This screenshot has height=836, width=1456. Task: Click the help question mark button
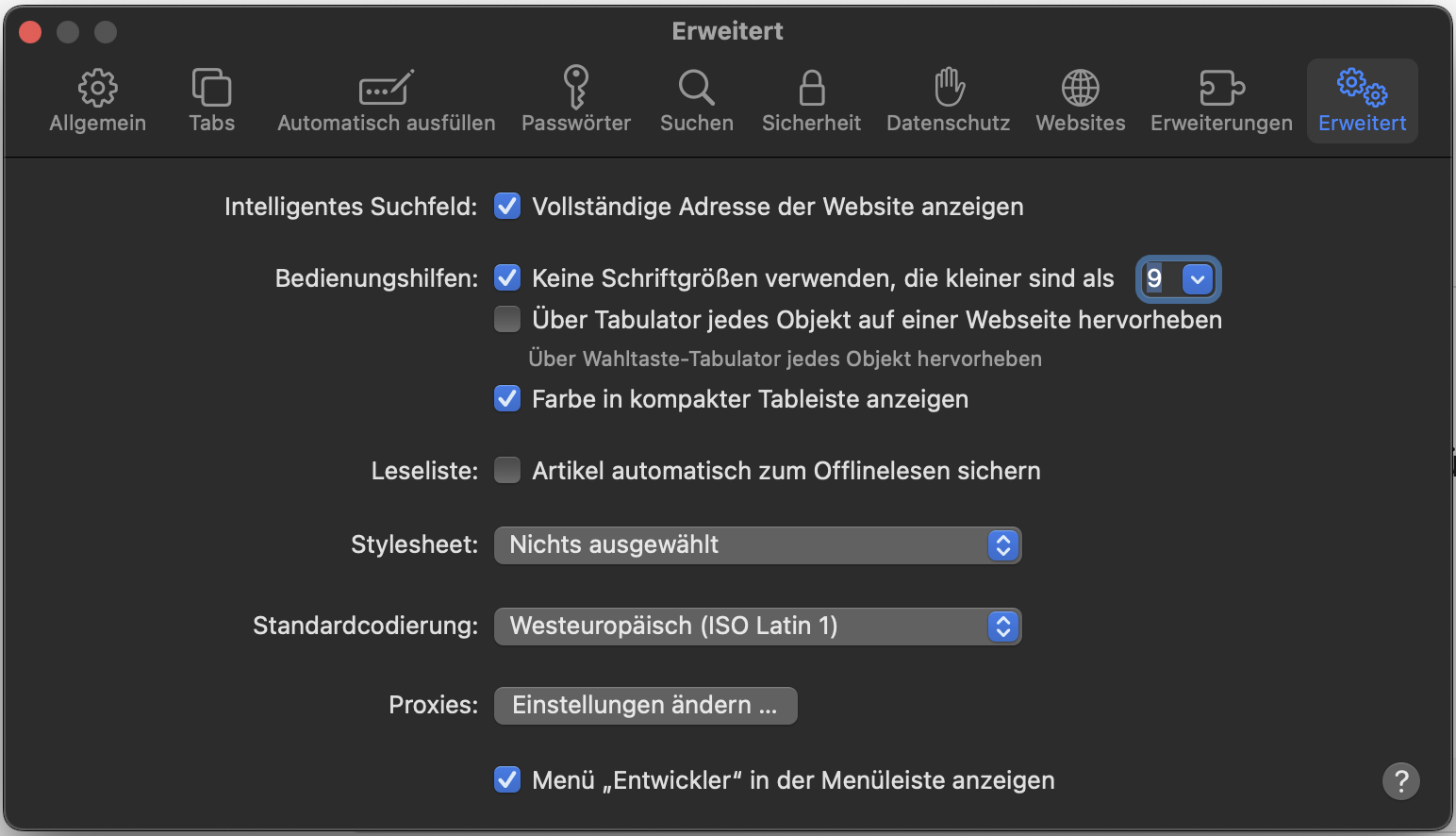pyautogui.click(x=1400, y=780)
